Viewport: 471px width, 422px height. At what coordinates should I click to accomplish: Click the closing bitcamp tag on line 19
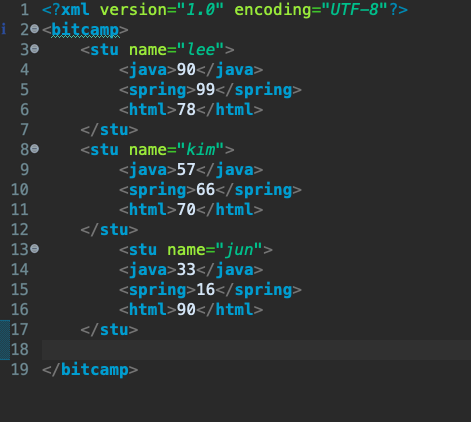click(x=90, y=370)
